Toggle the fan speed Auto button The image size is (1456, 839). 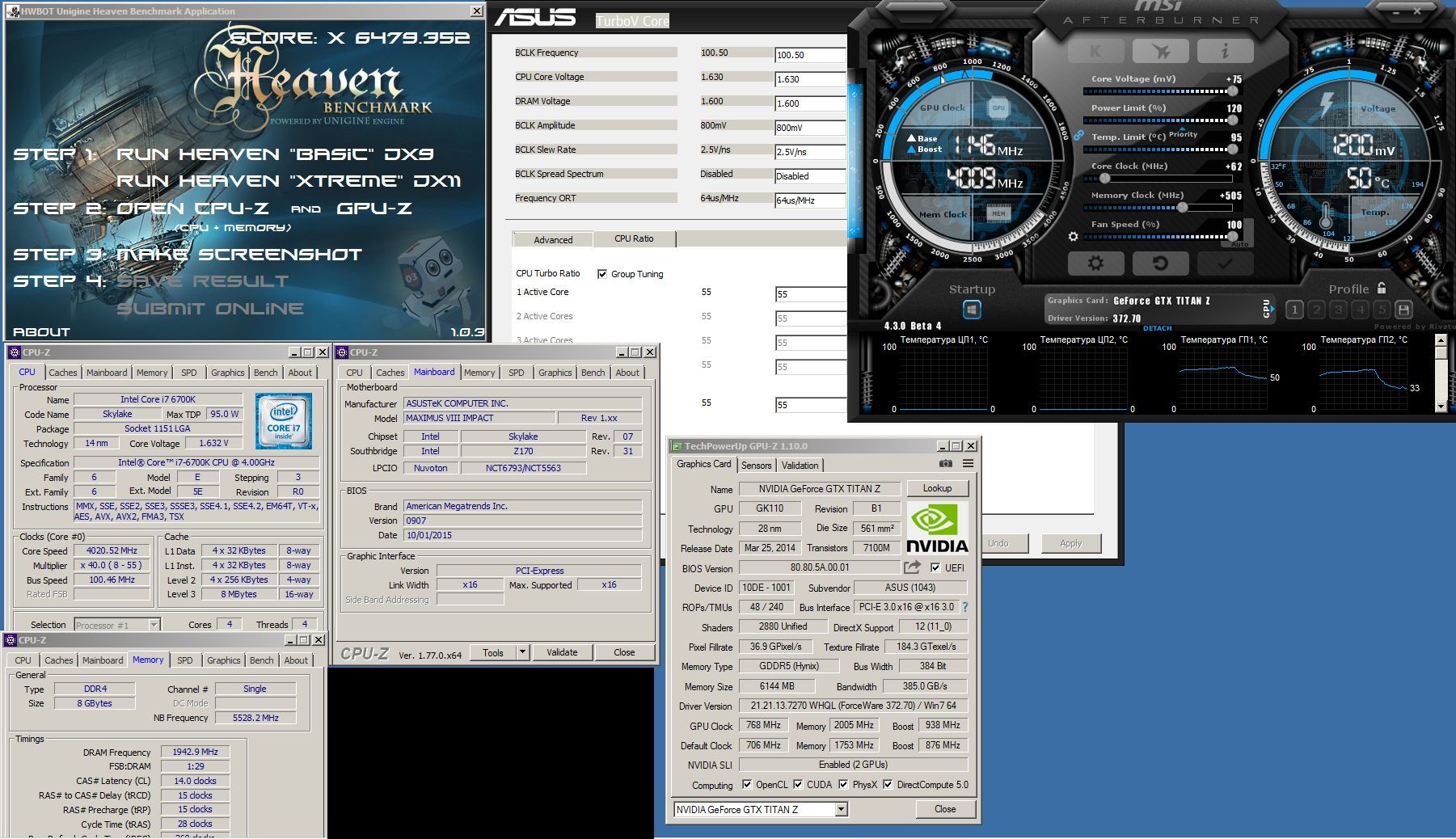[1240, 244]
